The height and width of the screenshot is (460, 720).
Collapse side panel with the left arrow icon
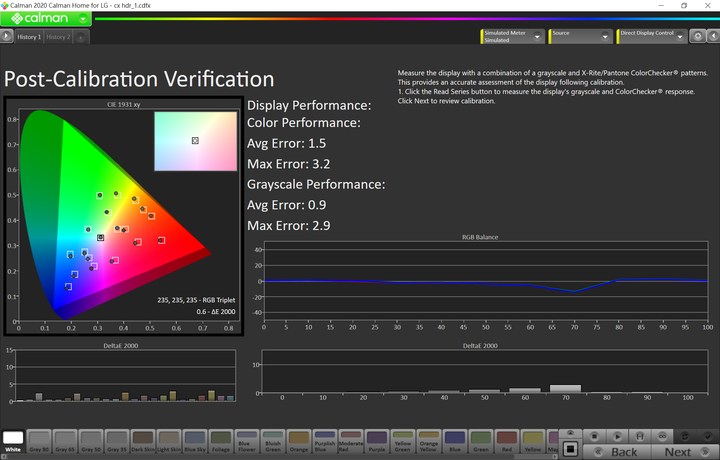click(713, 36)
